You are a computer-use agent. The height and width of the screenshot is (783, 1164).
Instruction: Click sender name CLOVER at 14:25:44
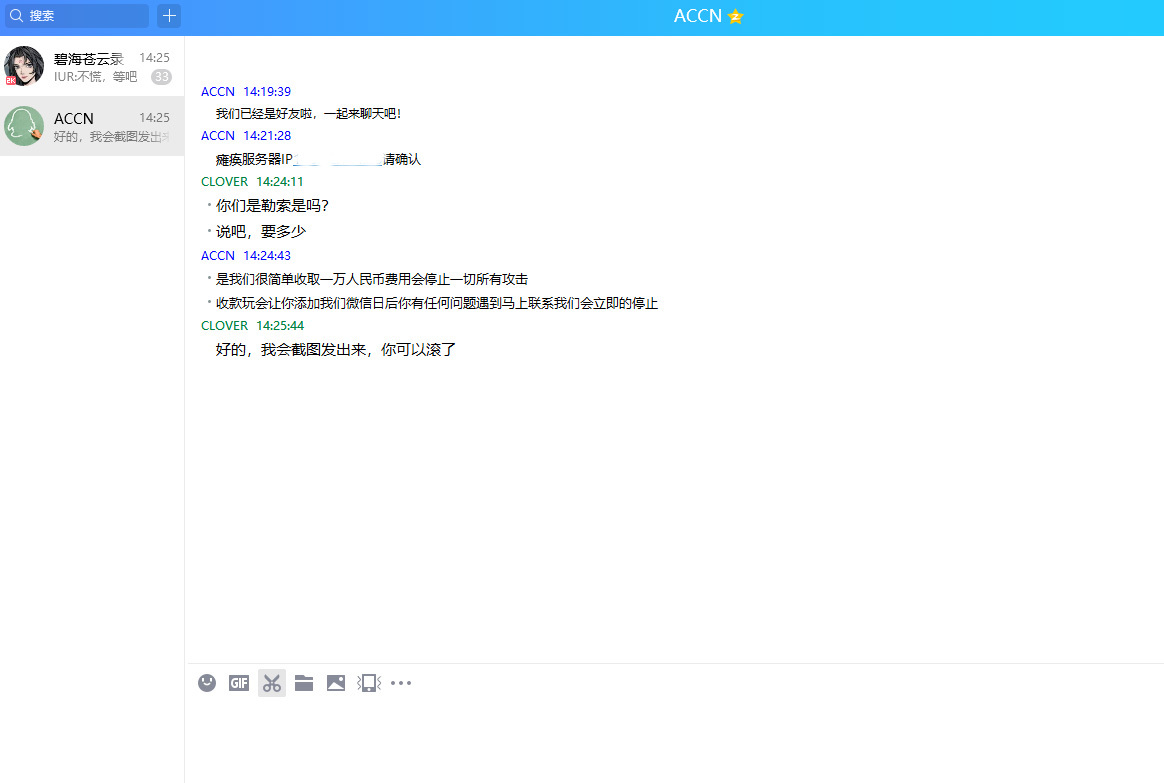tap(224, 325)
